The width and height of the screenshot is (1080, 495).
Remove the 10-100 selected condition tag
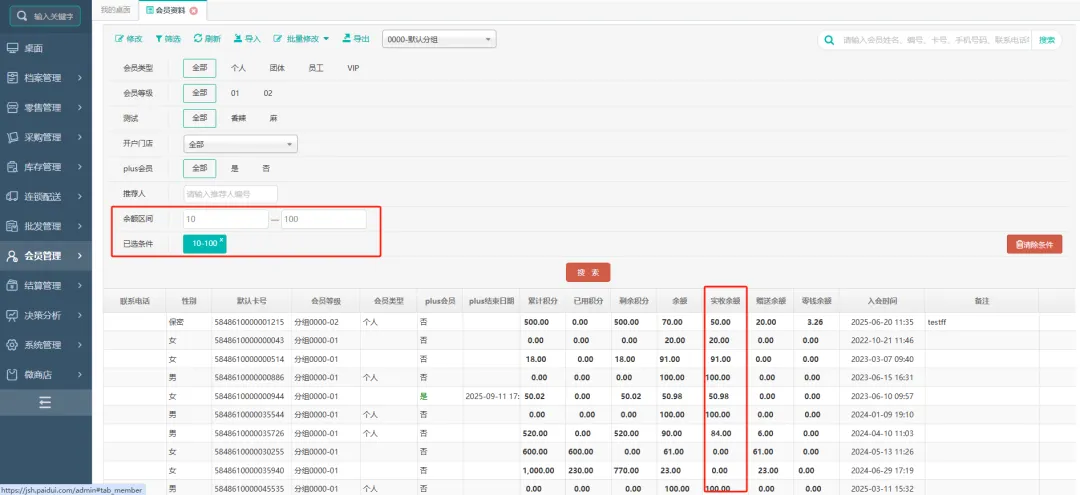[x=222, y=239]
